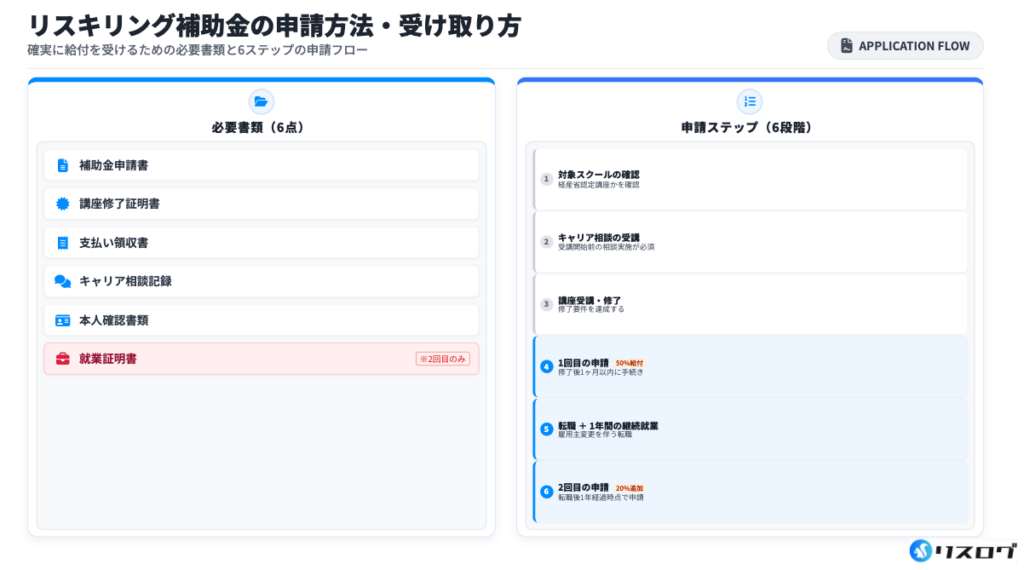Click the document icon beside 補助金申請書
The image size is (1024, 570).
63,165
